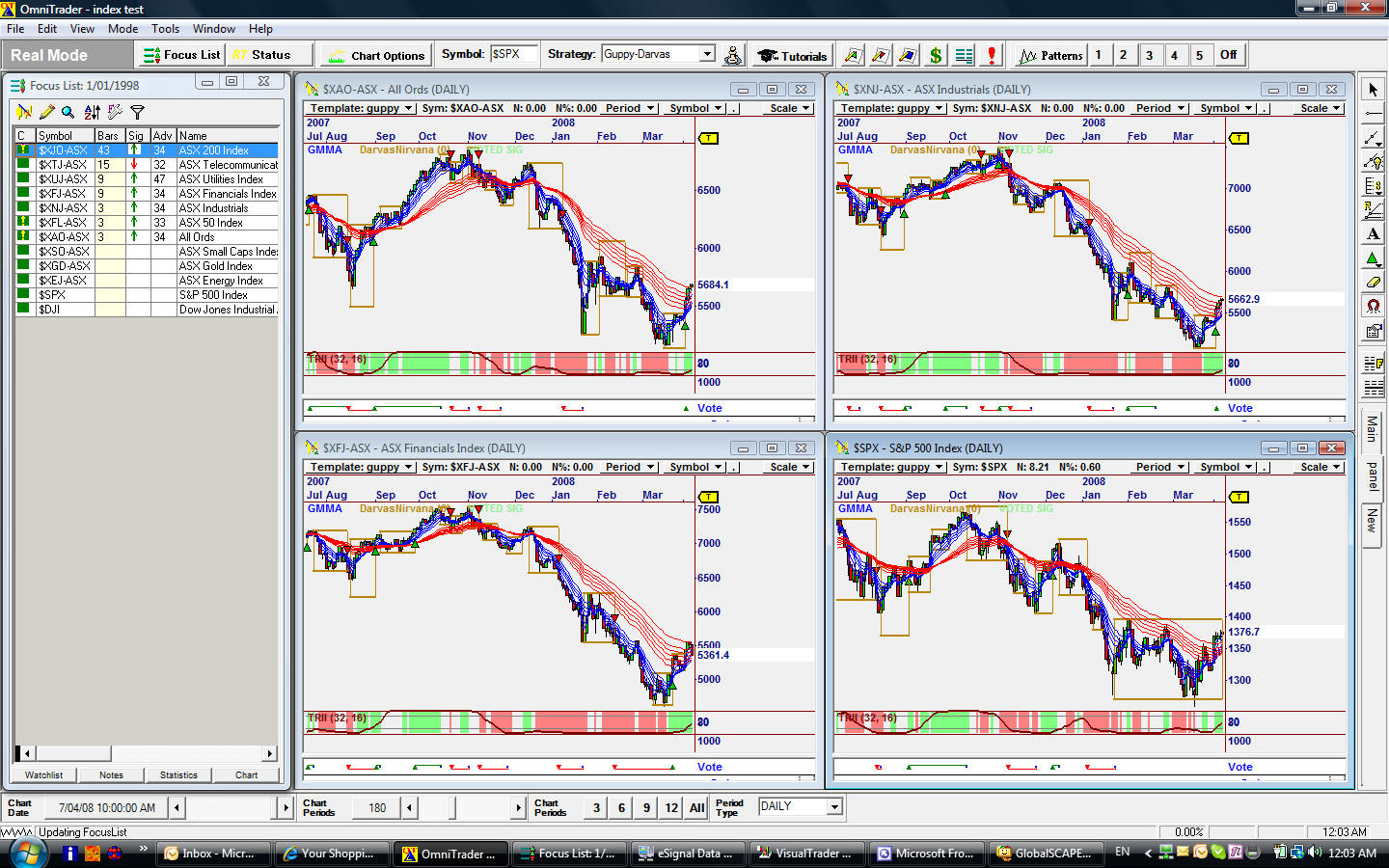Toggle the Patterns button
1389x868 pixels.
(x=1050, y=55)
